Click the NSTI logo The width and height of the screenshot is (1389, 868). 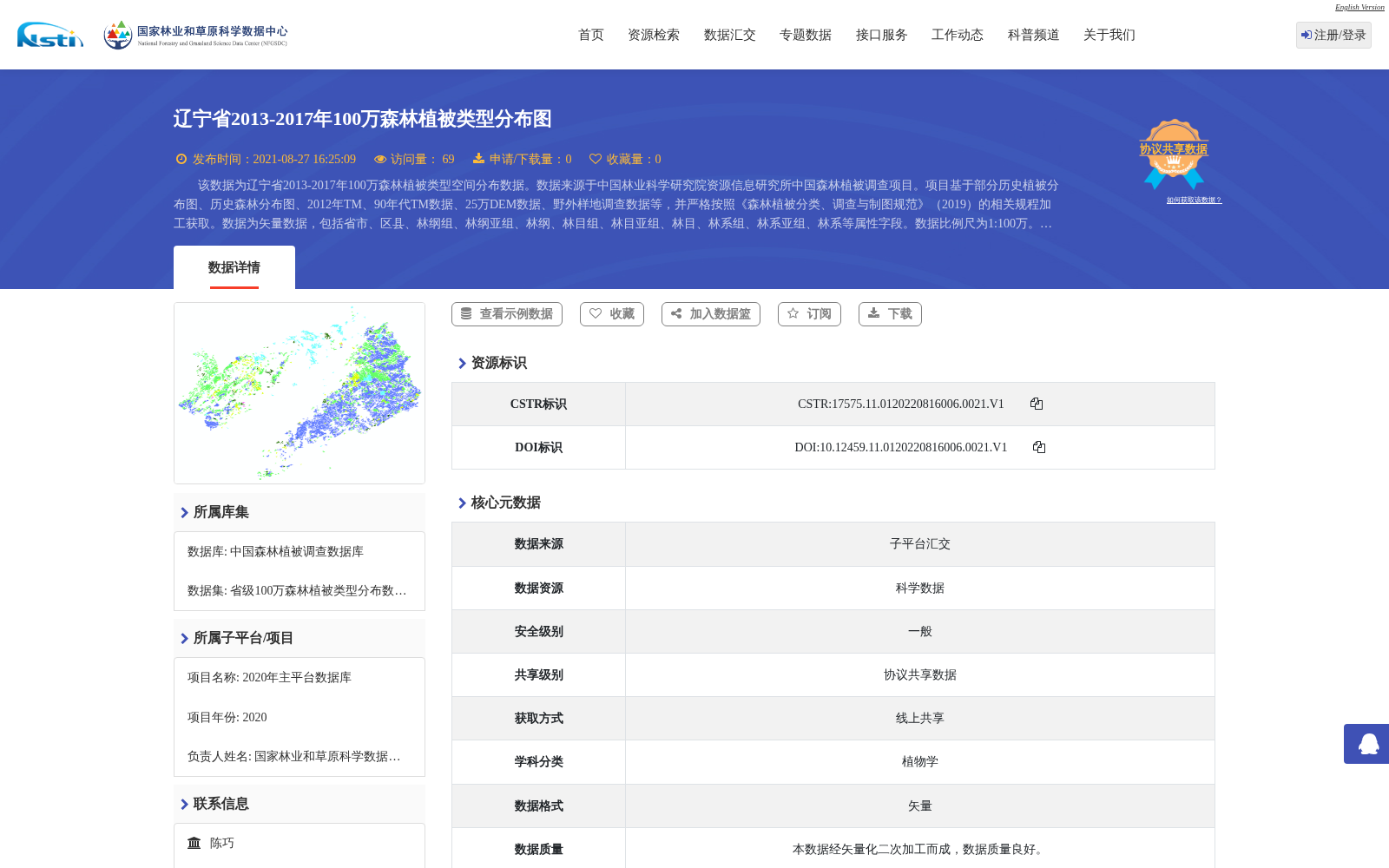tap(50, 35)
